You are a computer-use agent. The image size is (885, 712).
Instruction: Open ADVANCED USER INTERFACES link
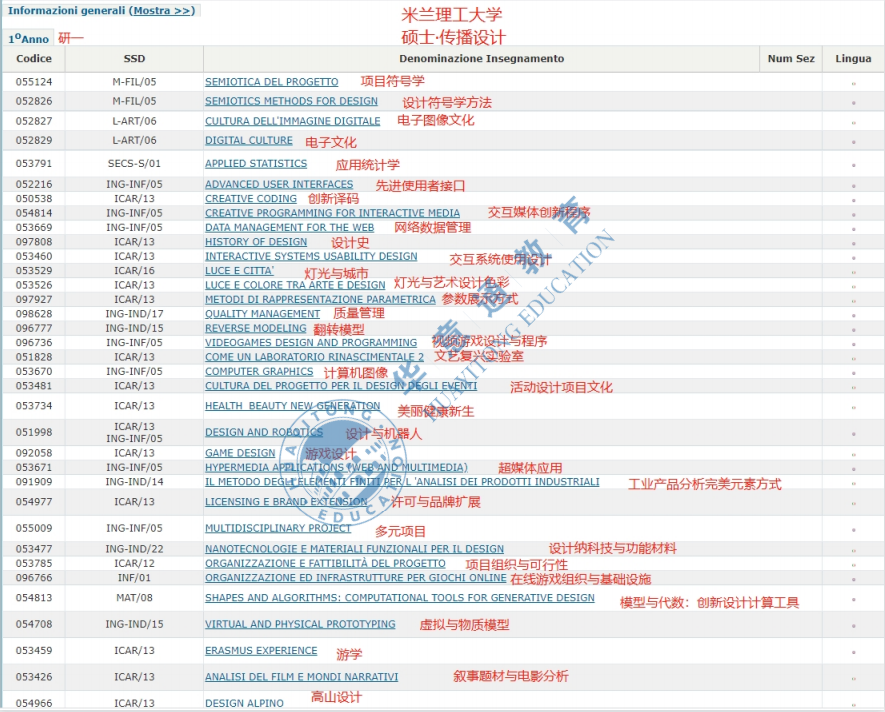279,184
